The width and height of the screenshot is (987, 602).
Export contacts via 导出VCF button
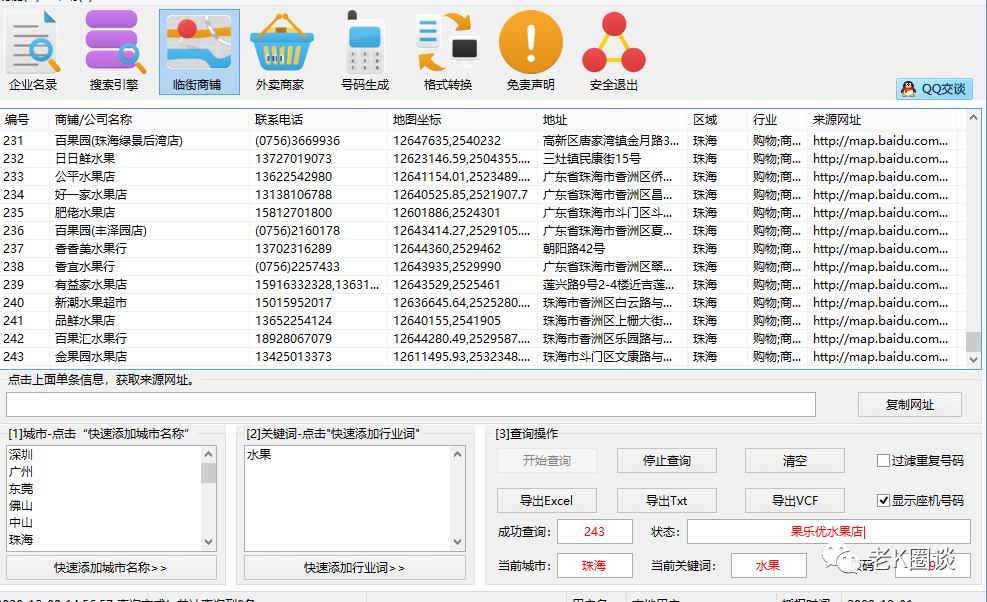point(794,500)
